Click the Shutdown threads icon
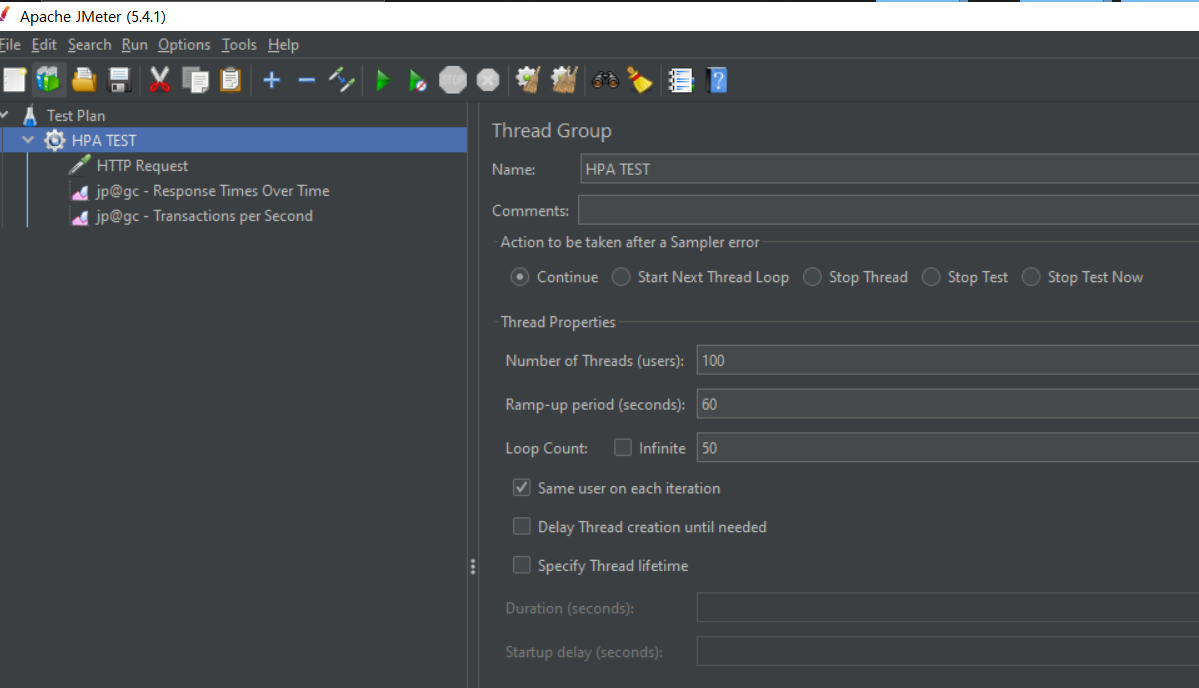 (488, 80)
